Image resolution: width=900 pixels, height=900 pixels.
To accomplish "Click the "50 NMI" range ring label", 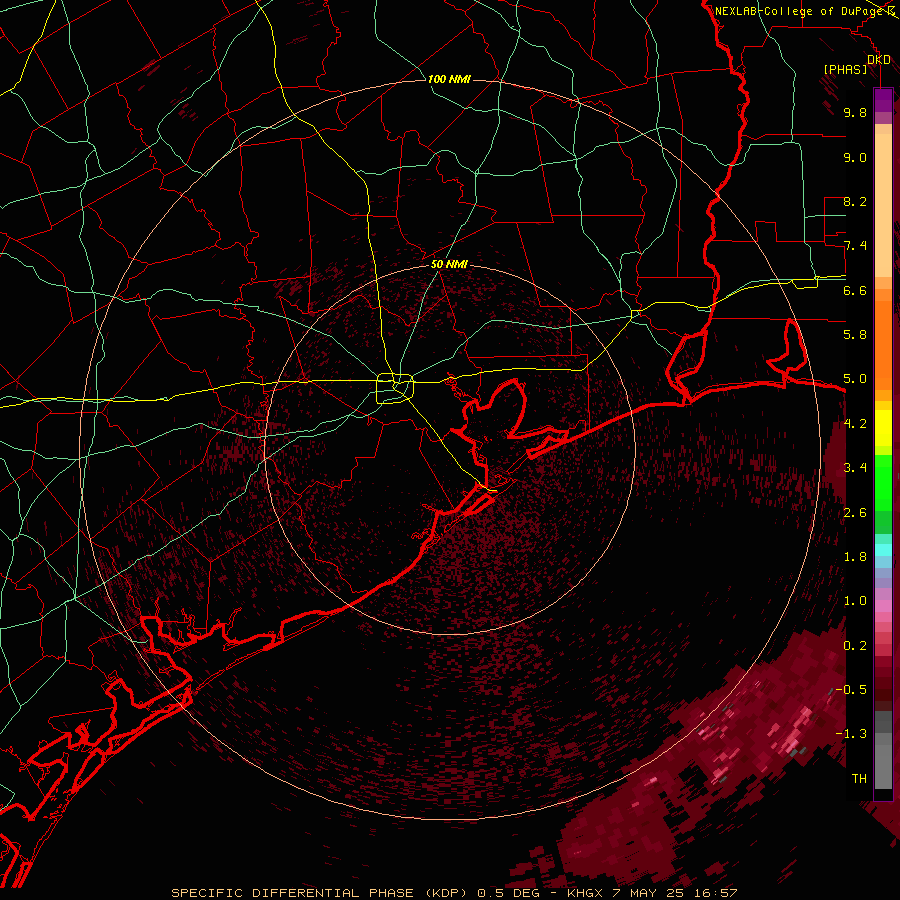I will pyautogui.click(x=449, y=264).
